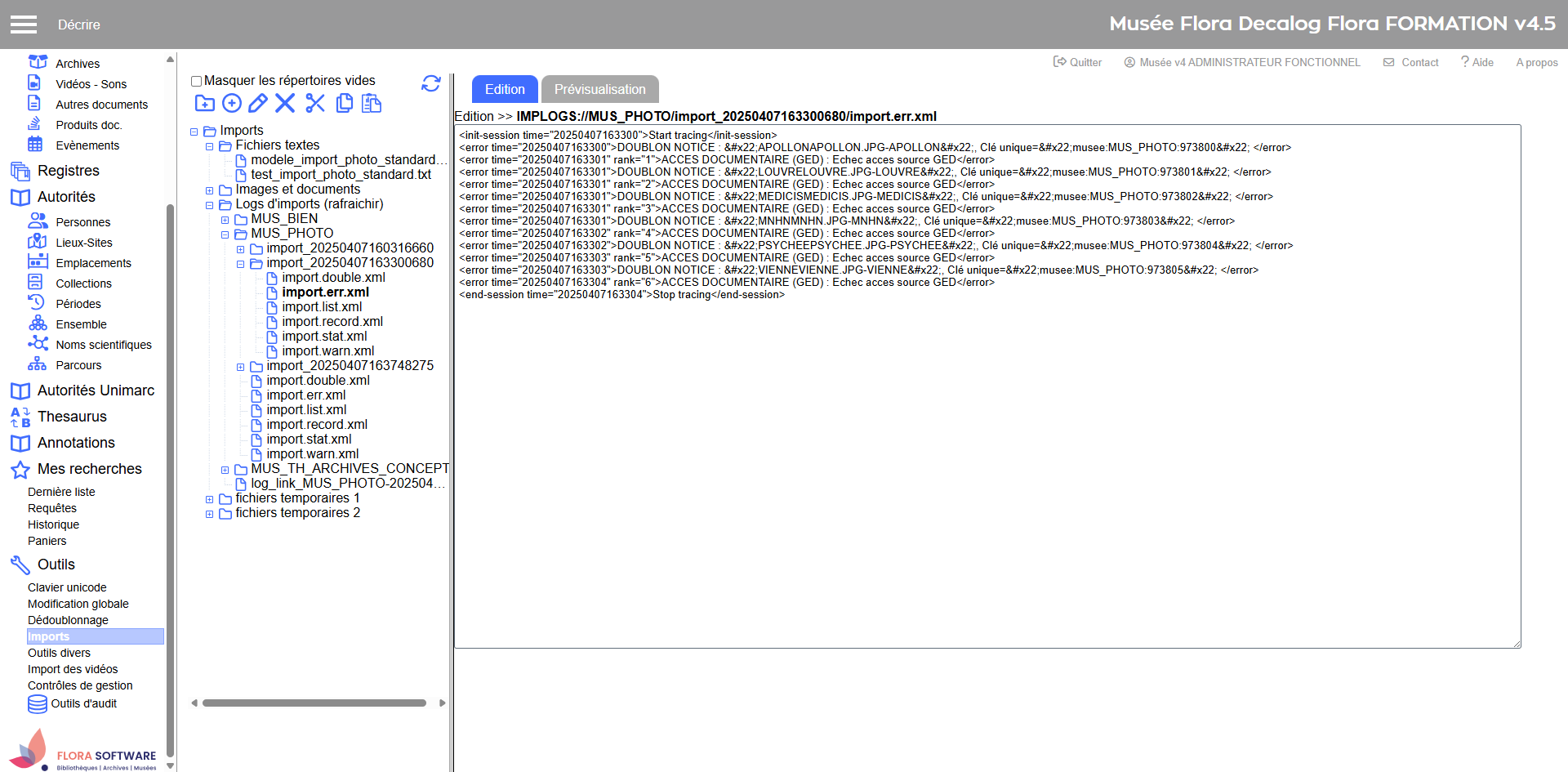Switch to the Prévisualisation tab

tap(599, 89)
